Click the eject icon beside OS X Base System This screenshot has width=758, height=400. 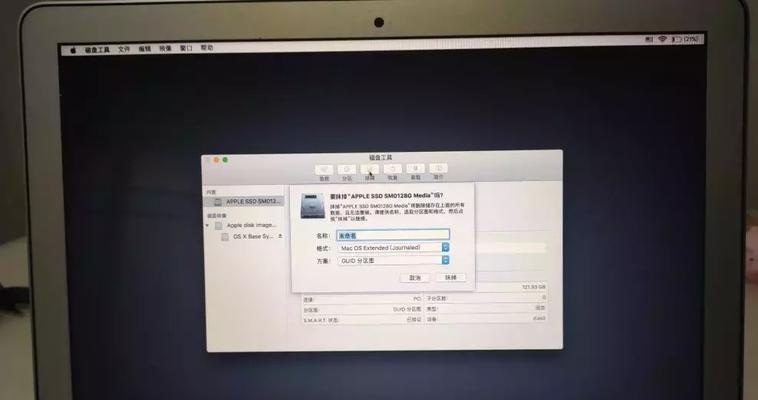tap(280, 237)
